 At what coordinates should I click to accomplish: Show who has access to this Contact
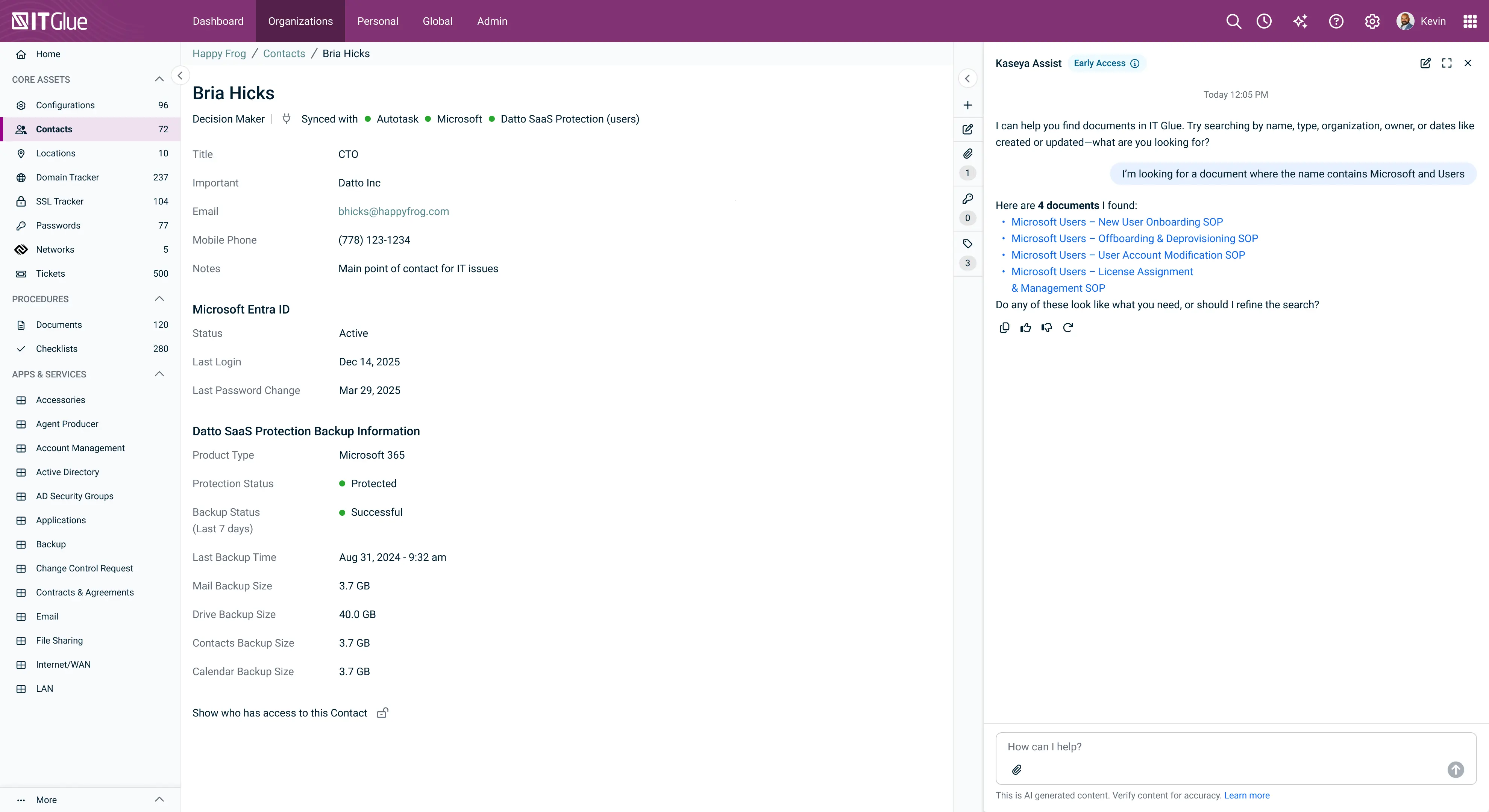[280, 713]
